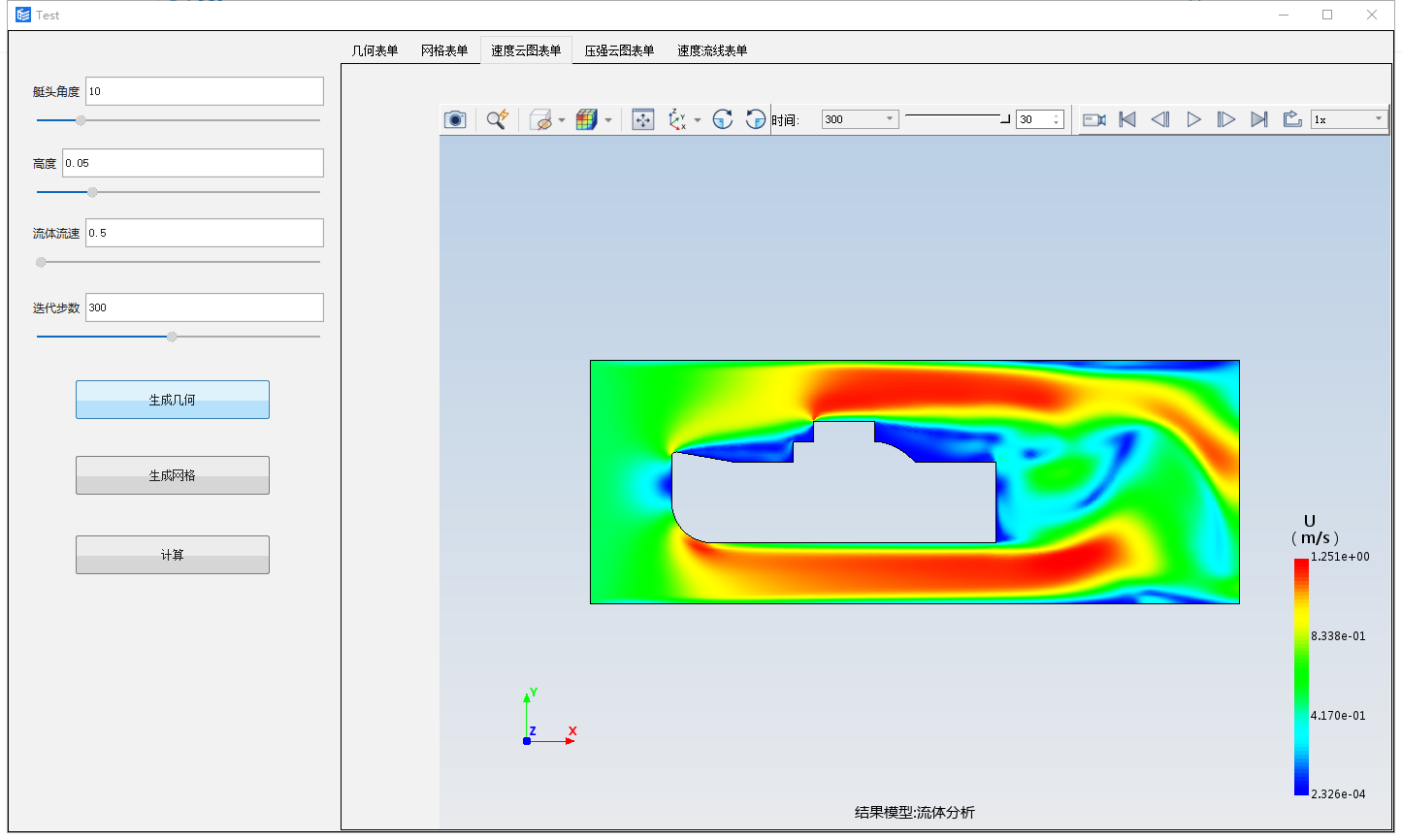The width and height of the screenshot is (1402, 840).
Task: Click the legend value 1.251e+00
Action: click(x=1340, y=557)
